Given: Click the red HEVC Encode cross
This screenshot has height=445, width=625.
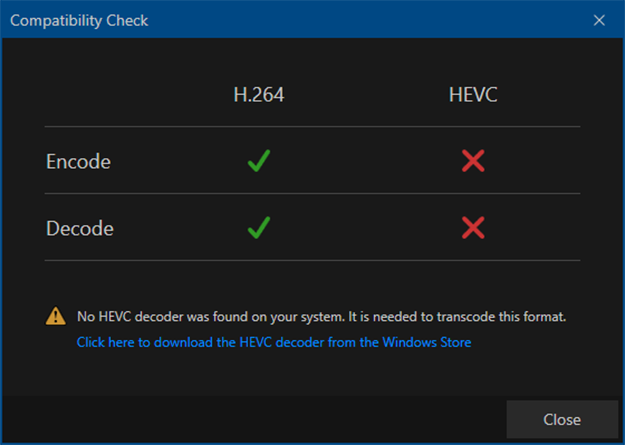Looking at the screenshot, I should pyautogui.click(x=473, y=161).
